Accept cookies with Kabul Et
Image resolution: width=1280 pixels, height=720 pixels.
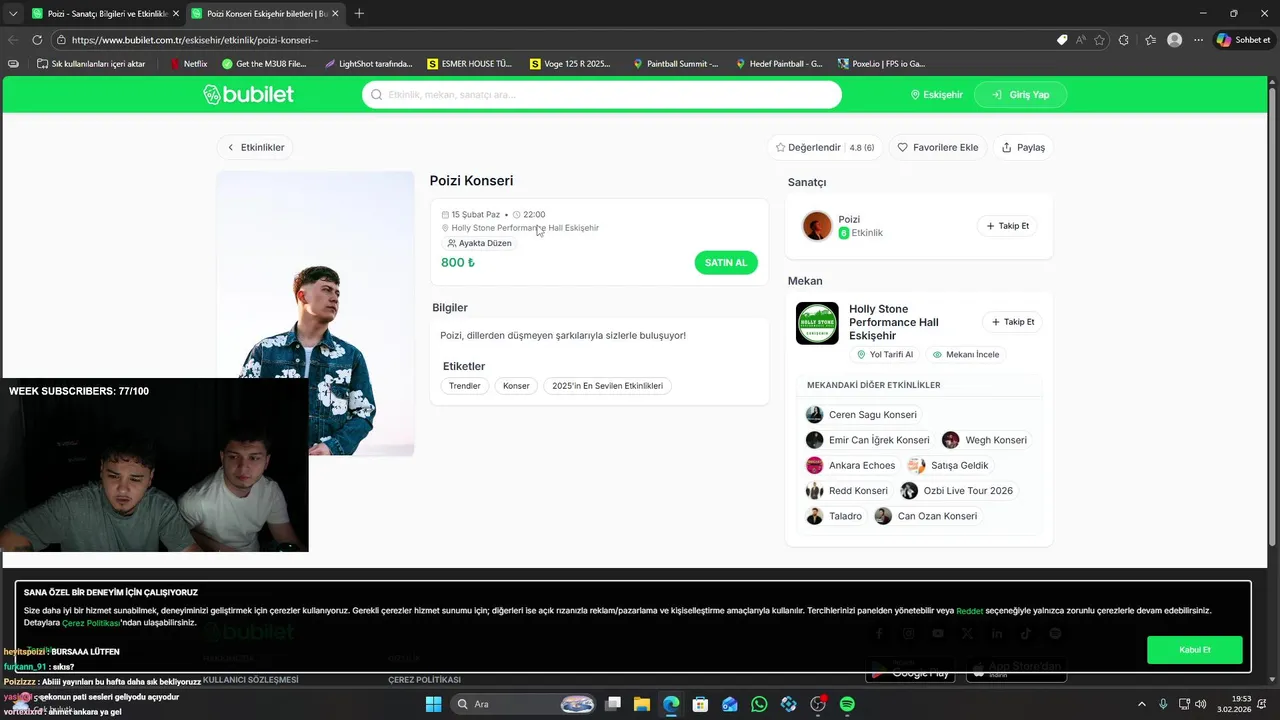pos(1195,650)
